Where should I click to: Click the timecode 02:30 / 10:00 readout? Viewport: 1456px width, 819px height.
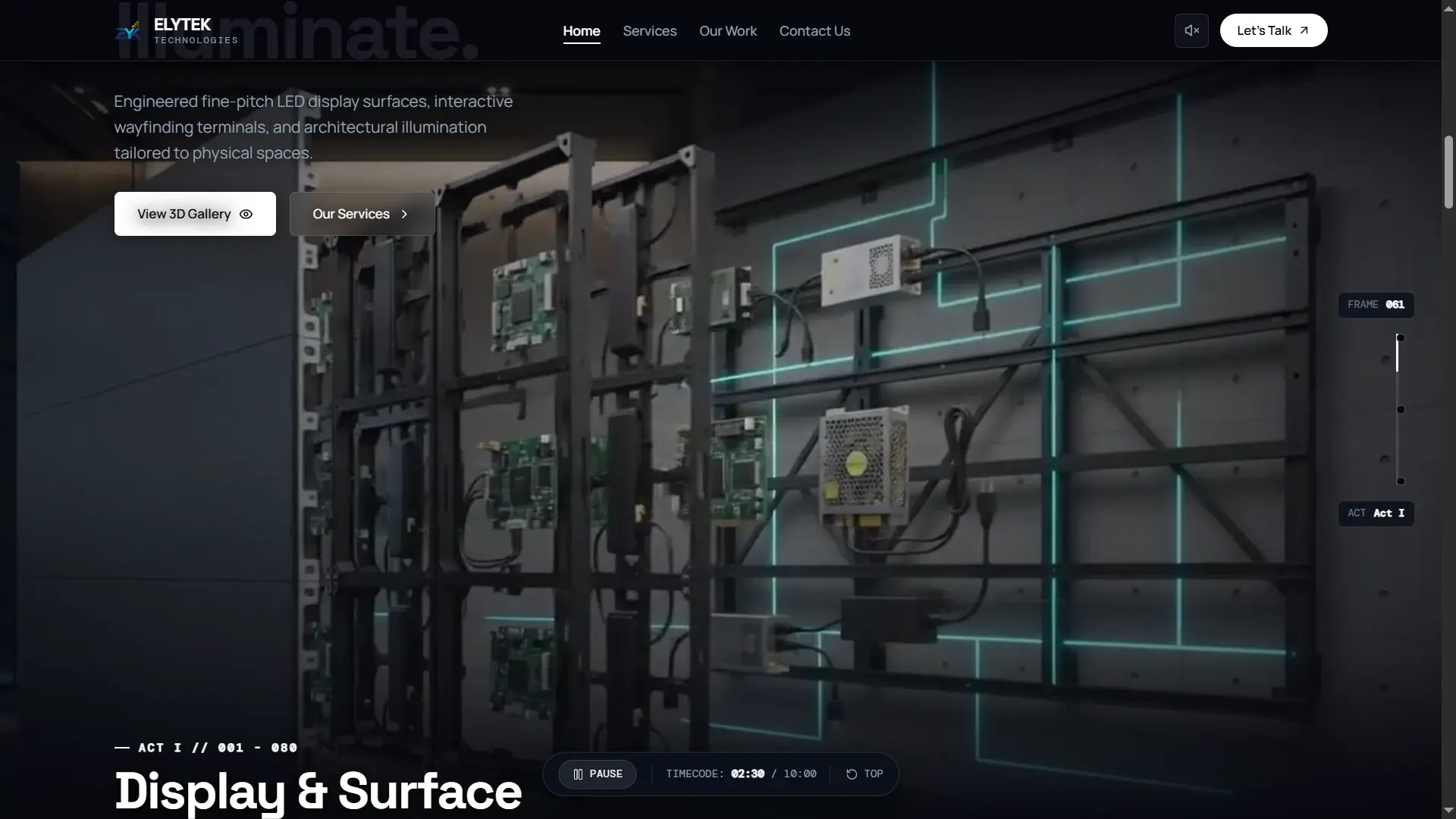[741, 774]
